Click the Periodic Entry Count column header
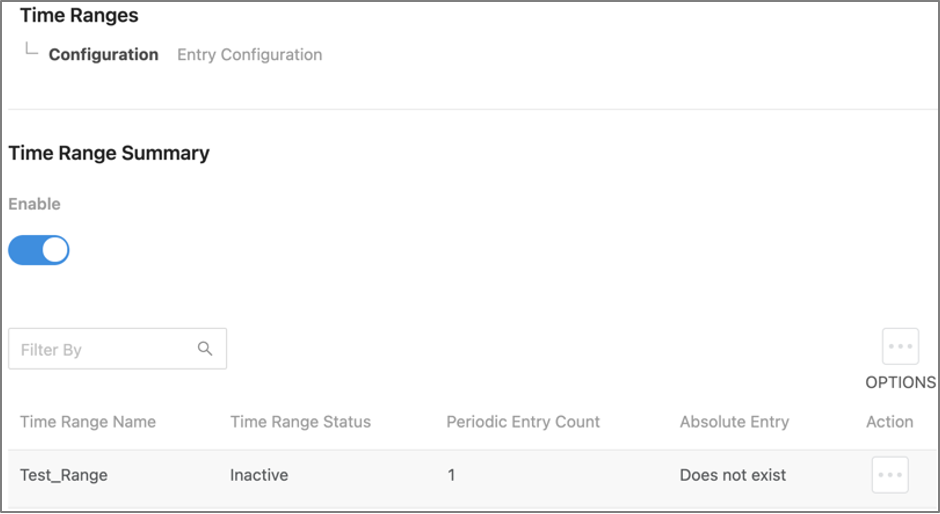The image size is (940, 514). [x=523, y=422]
